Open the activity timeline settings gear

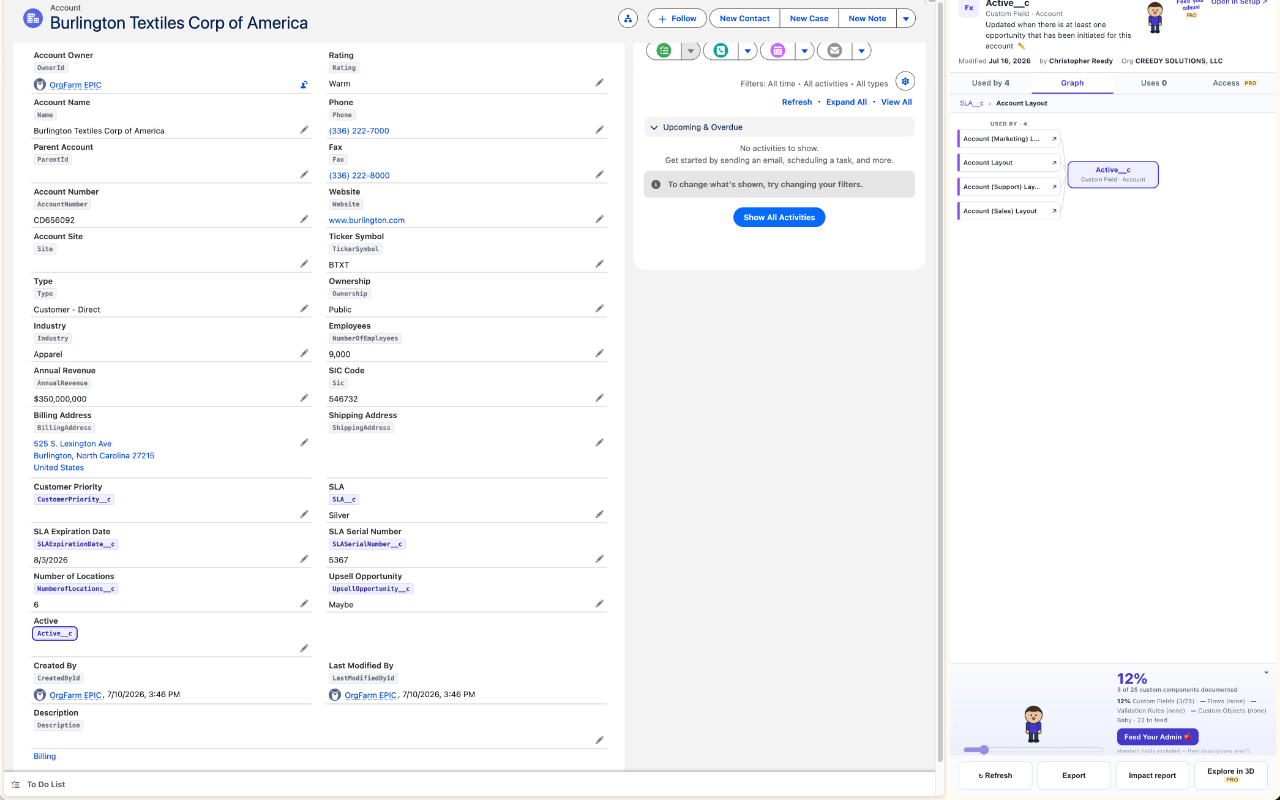(905, 81)
